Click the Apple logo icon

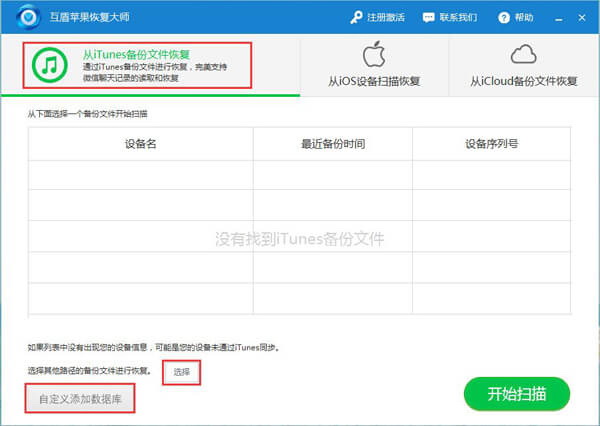[374, 54]
